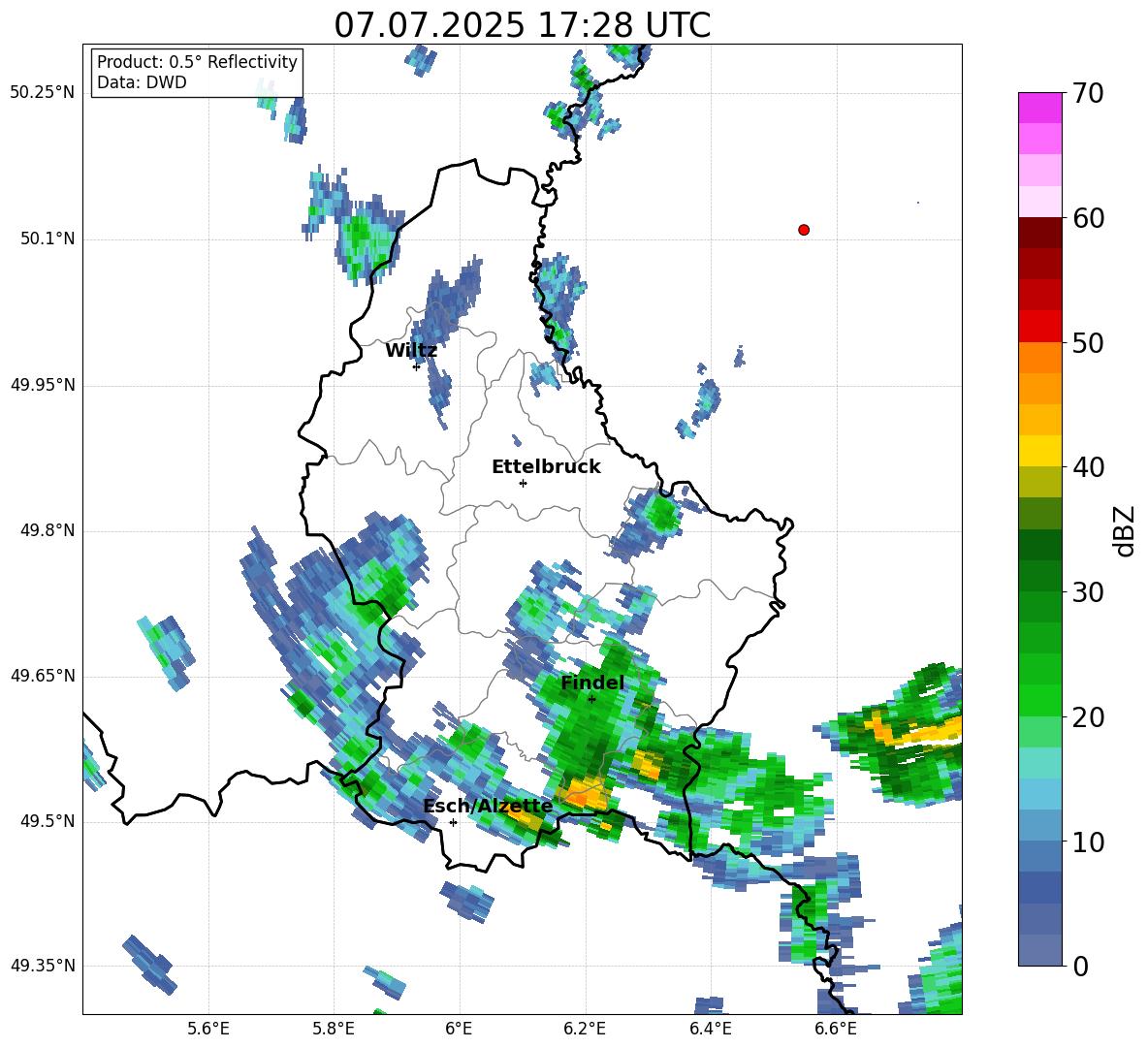Image resolution: width=1148 pixels, height=1048 pixels.
Task: Click the 6.6°E longitude label
Action: [x=836, y=1029]
